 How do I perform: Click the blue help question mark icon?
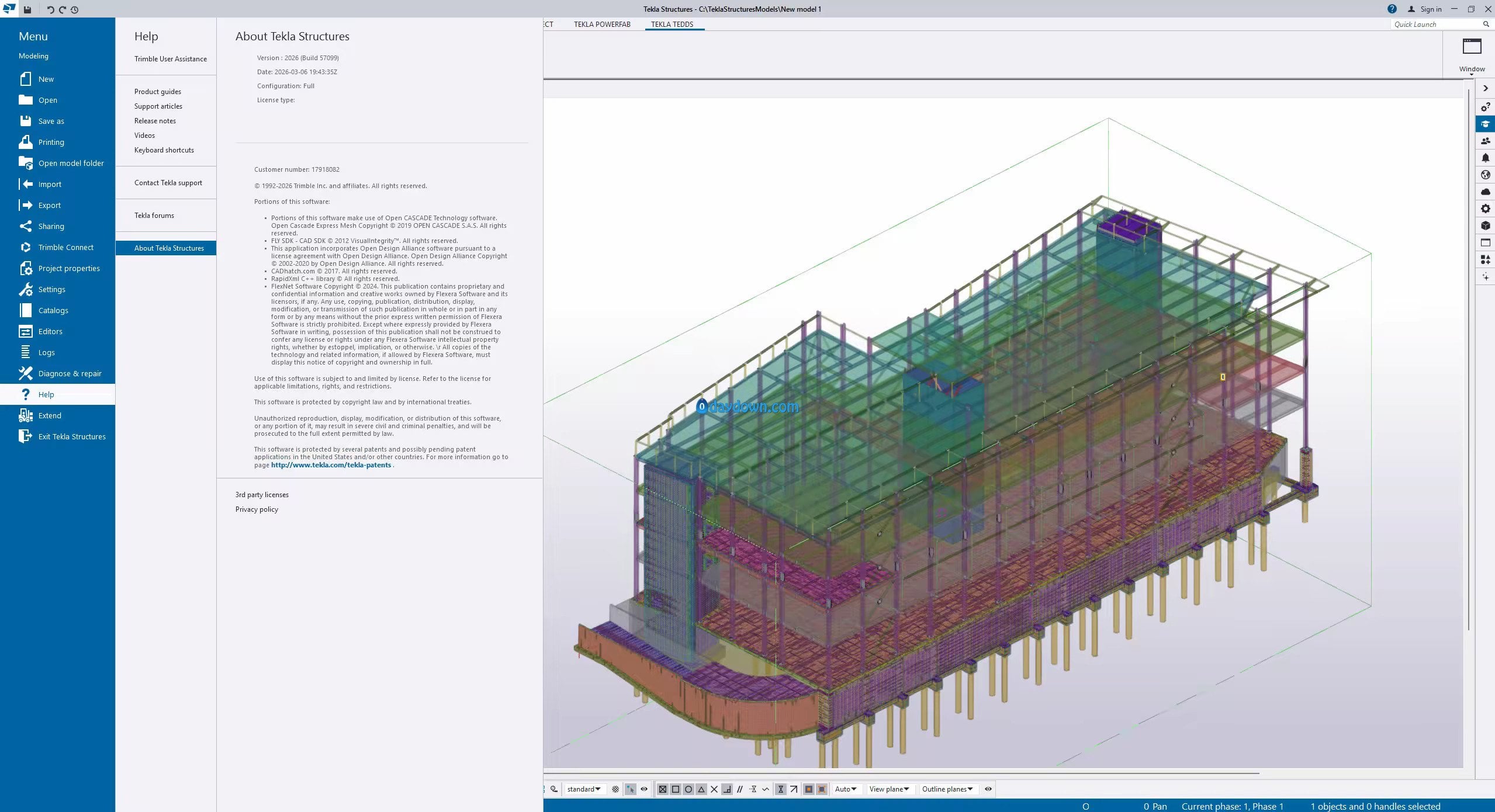(1392, 9)
